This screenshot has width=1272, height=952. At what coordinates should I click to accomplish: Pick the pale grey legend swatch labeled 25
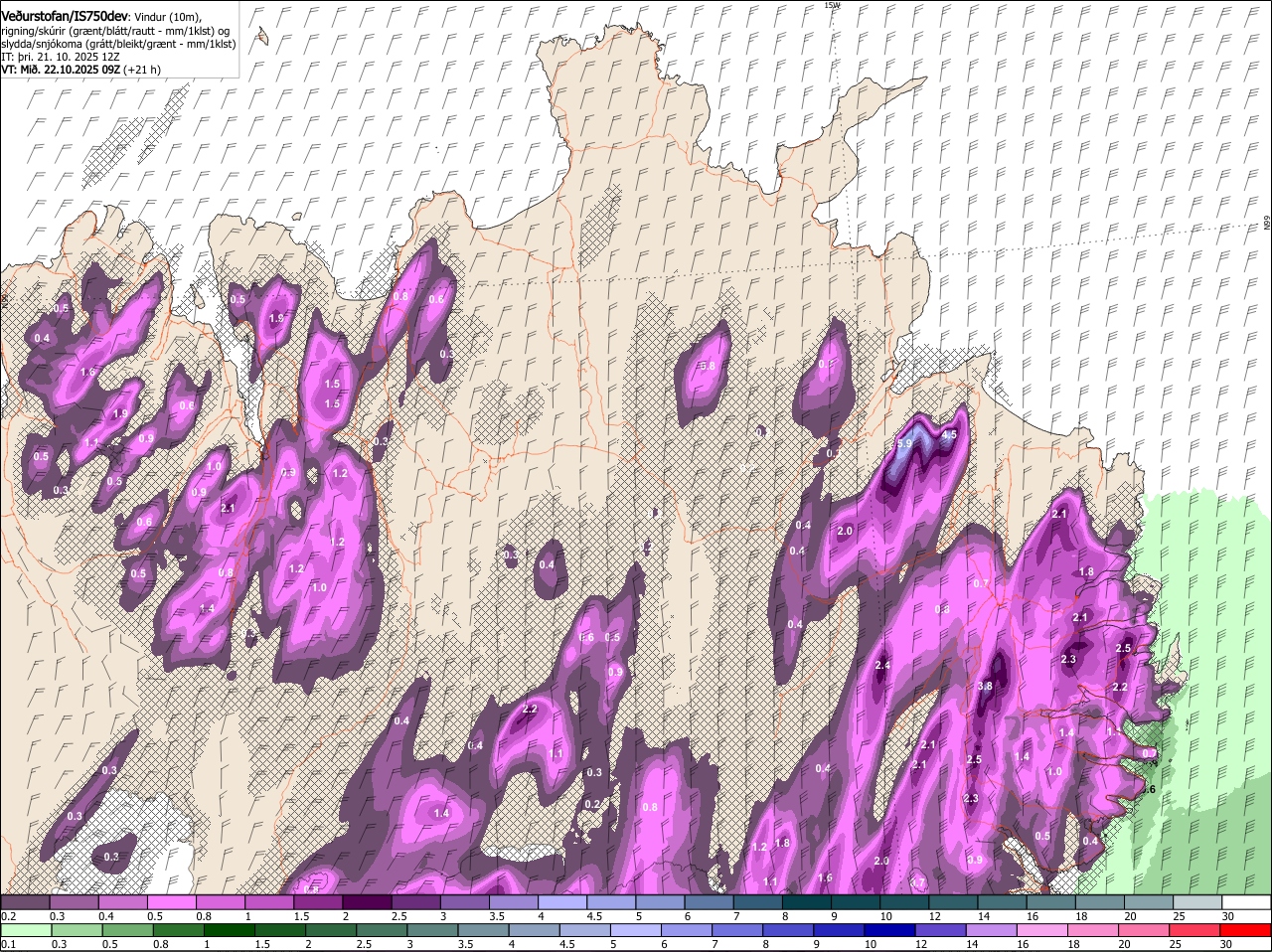(x=1197, y=902)
